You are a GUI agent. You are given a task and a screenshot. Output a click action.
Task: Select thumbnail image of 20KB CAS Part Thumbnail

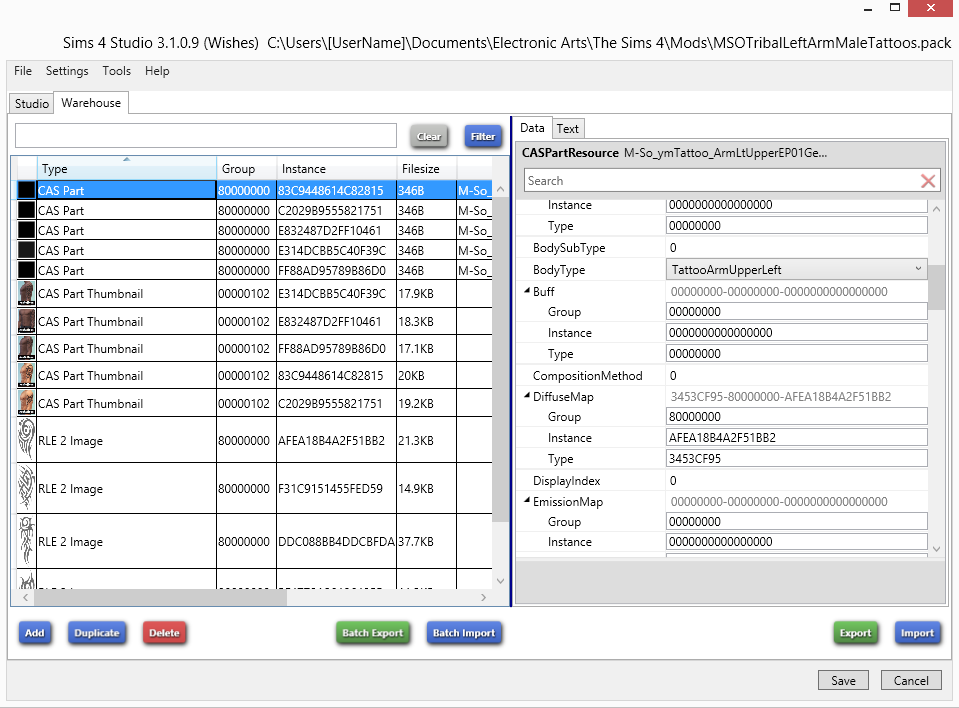click(x=26, y=375)
